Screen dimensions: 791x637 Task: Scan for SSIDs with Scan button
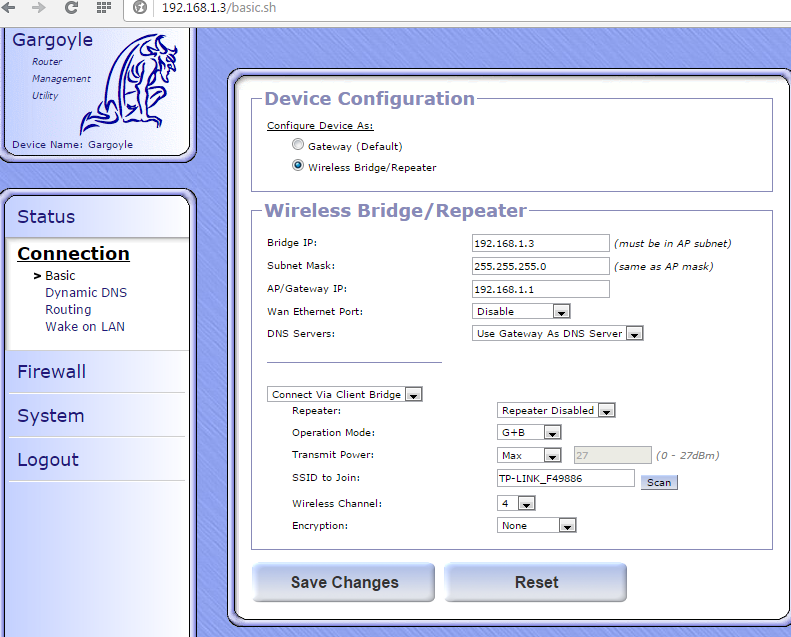point(659,482)
